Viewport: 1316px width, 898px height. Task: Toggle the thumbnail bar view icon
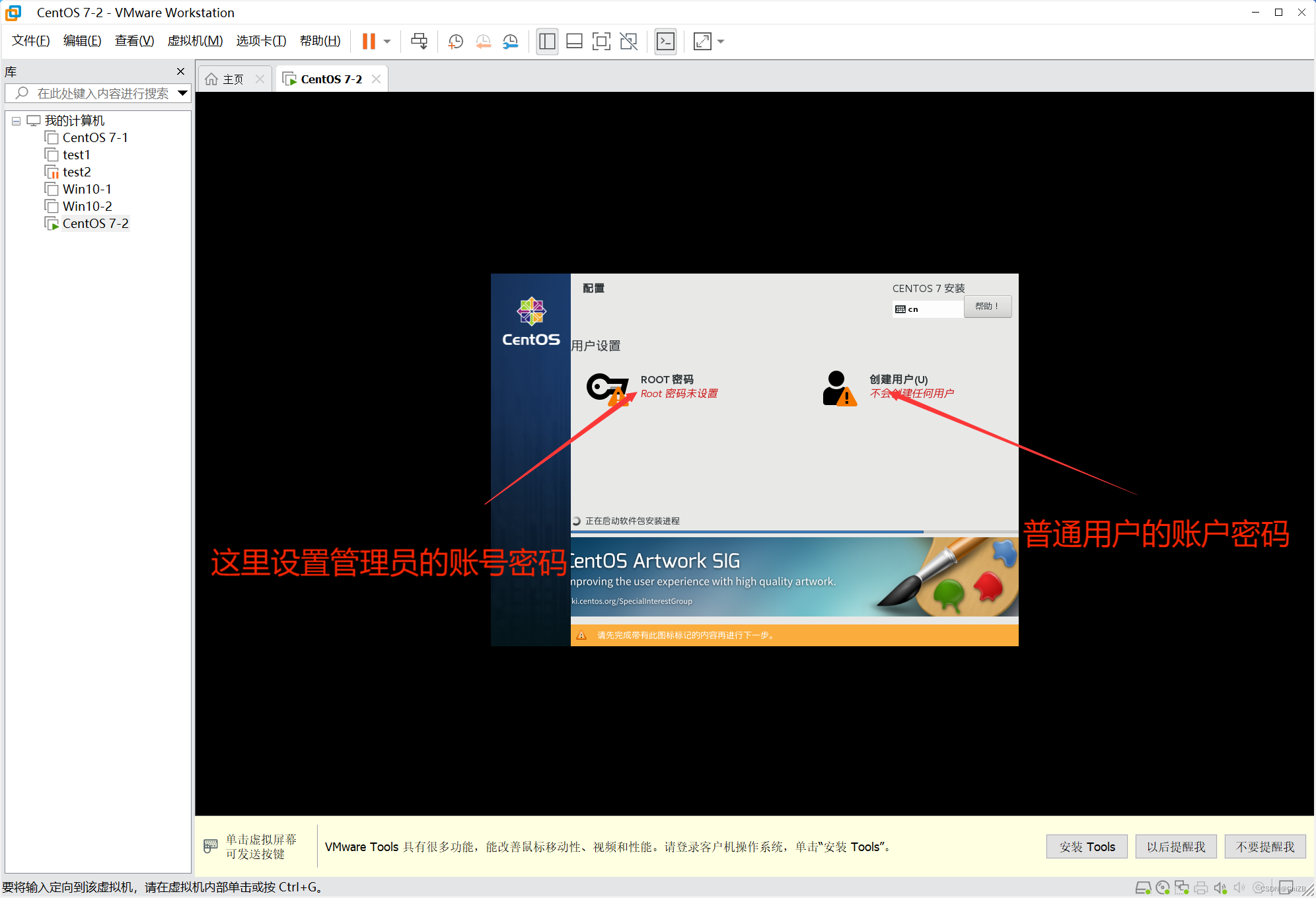[x=574, y=42]
